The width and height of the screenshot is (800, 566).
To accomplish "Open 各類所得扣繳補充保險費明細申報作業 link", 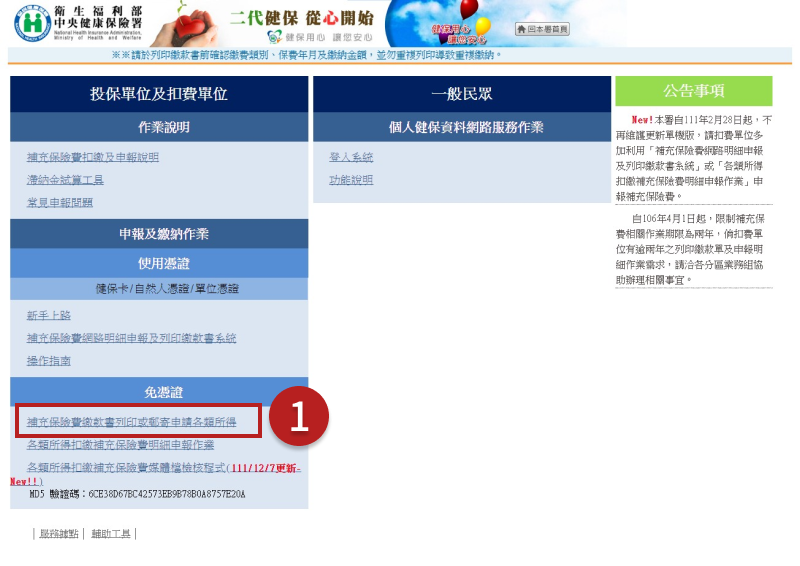I will pos(121,444).
